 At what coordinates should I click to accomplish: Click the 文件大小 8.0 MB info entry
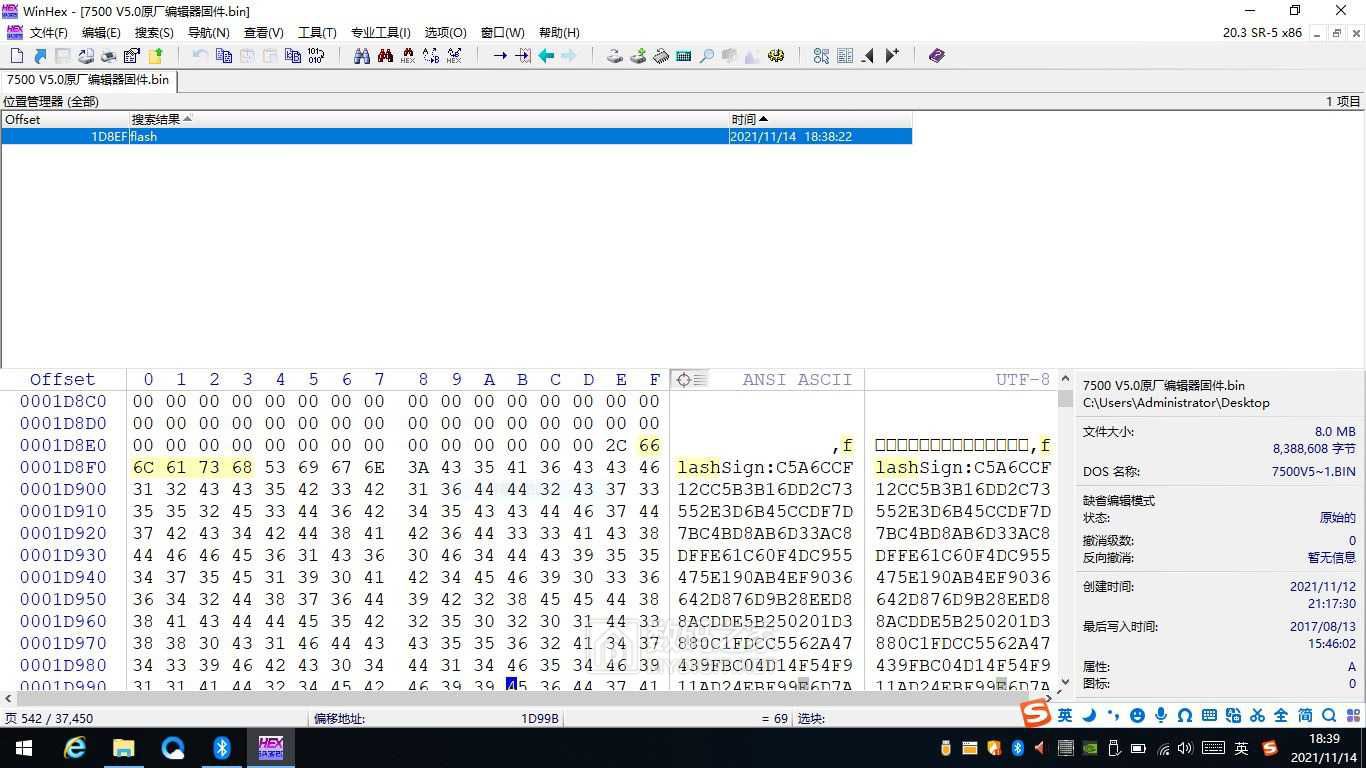(1219, 432)
